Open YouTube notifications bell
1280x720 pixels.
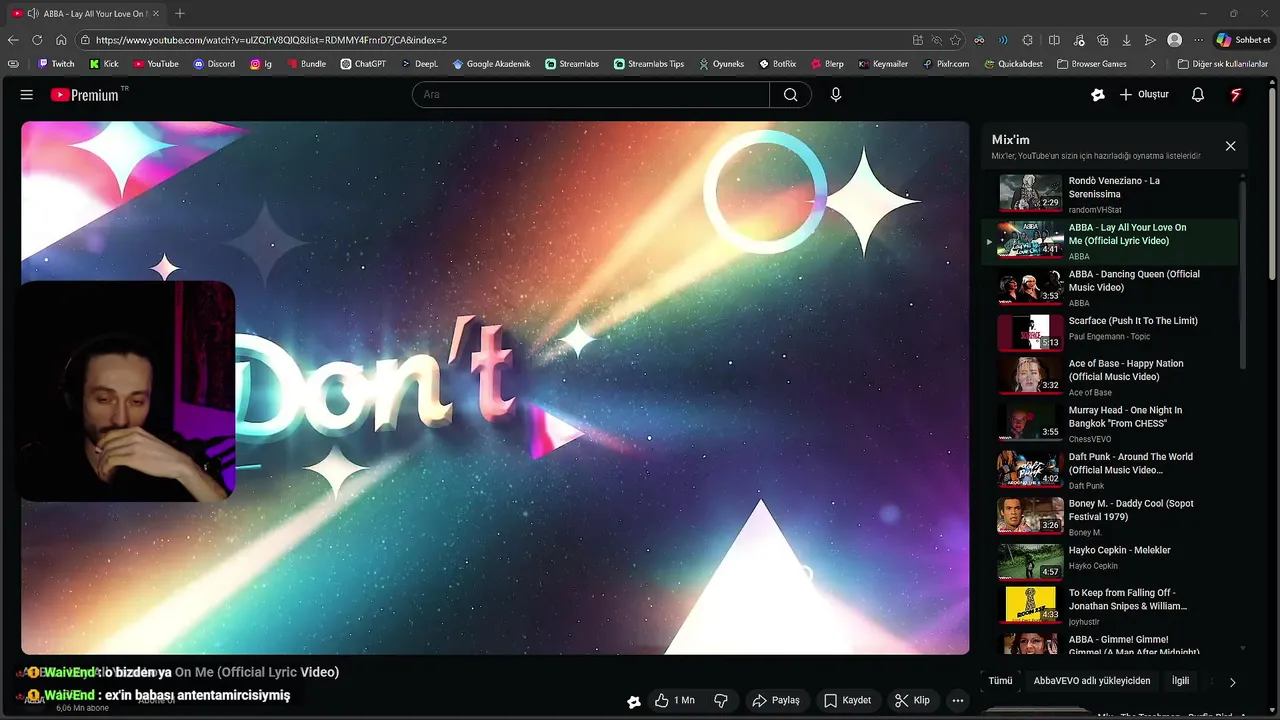(x=1198, y=95)
